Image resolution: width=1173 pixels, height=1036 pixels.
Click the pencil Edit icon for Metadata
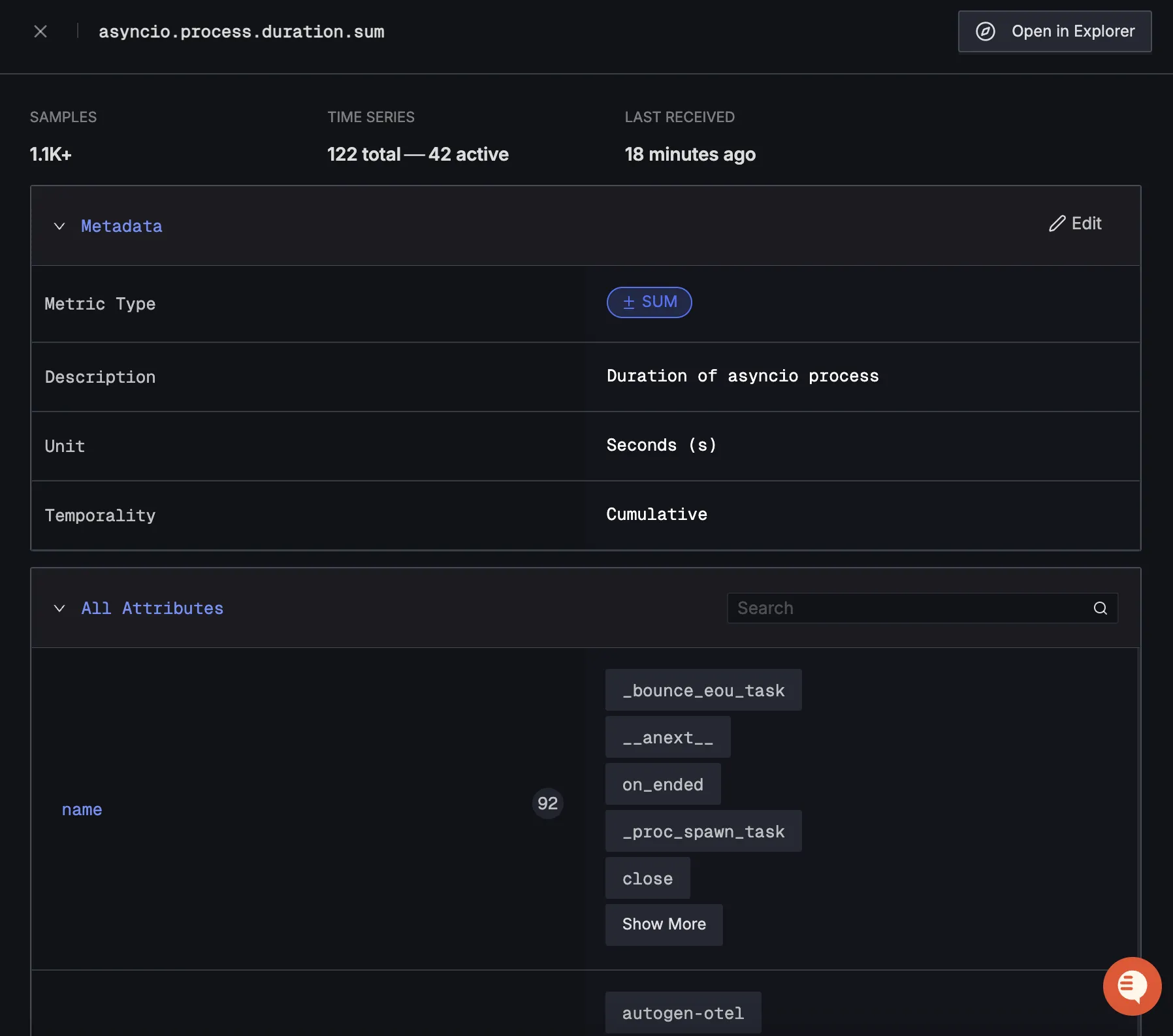[1057, 223]
